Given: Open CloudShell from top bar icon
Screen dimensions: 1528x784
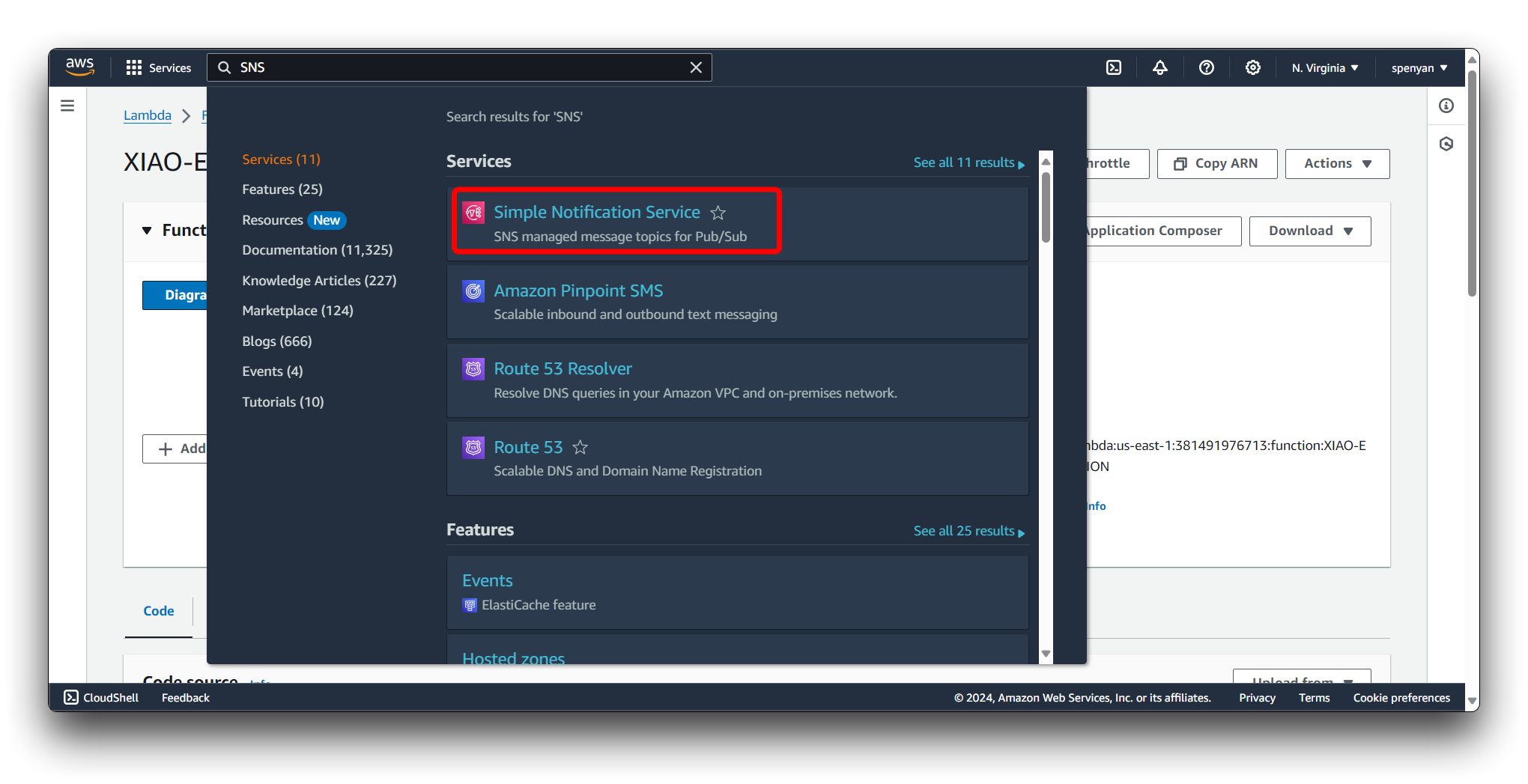Looking at the screenshot, I should pyautogui.click(x=1114, y=67).
